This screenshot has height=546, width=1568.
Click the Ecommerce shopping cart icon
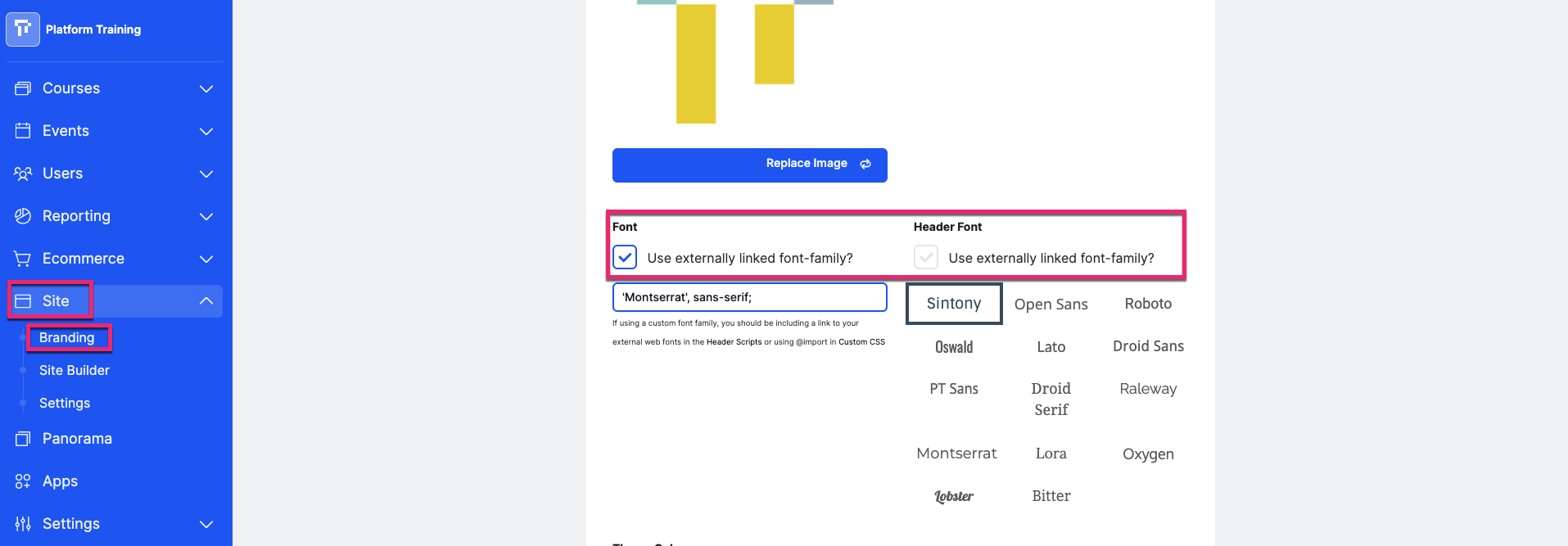coord(23,259)
